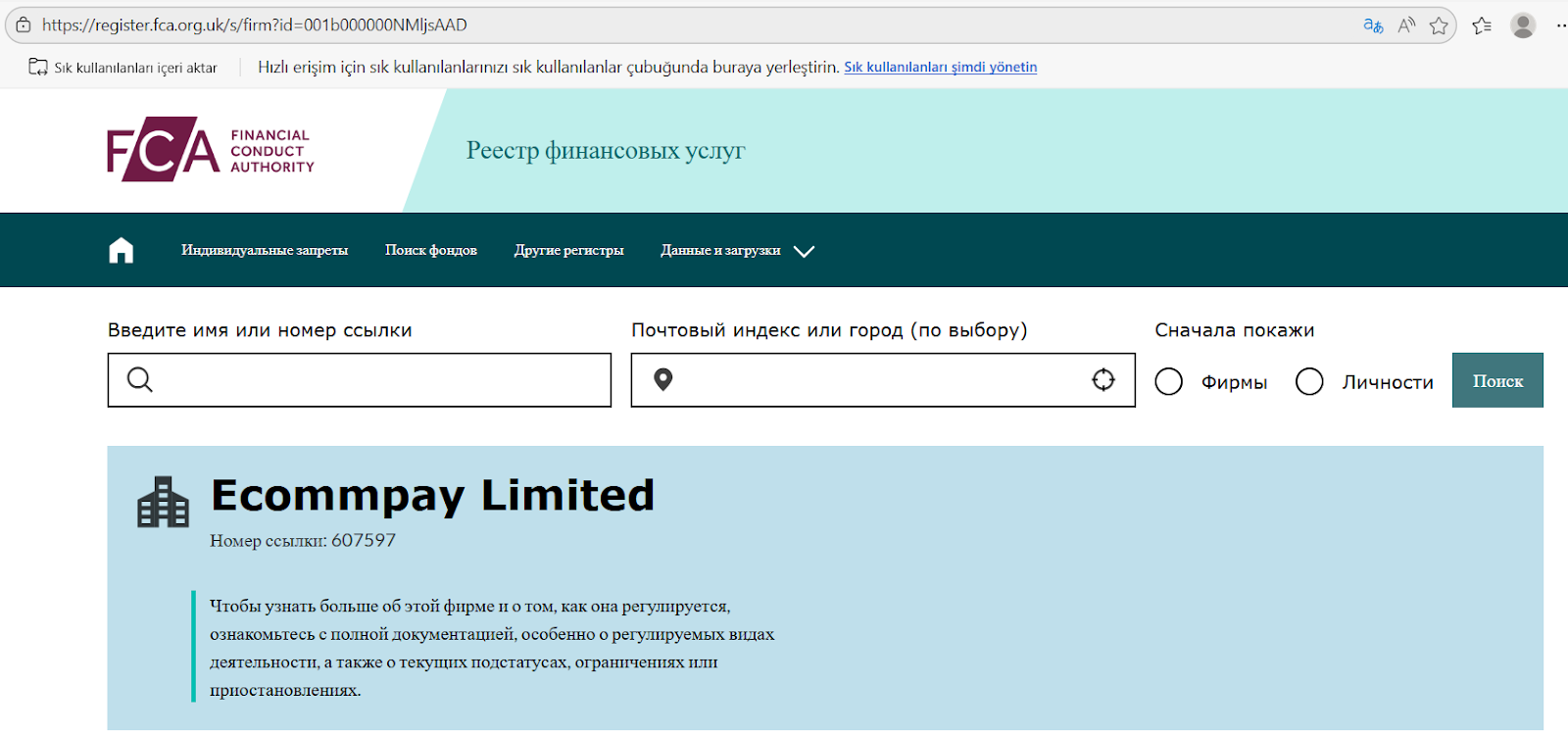Select the Личности radio button
This screenshot has width=1568, height=734.
click(x=1309, y=381)
